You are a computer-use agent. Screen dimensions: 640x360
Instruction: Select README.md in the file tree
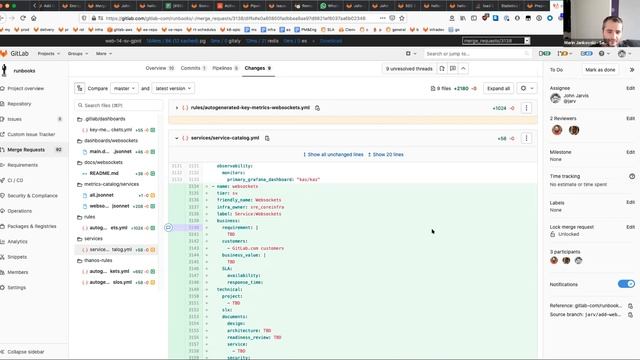104,173
